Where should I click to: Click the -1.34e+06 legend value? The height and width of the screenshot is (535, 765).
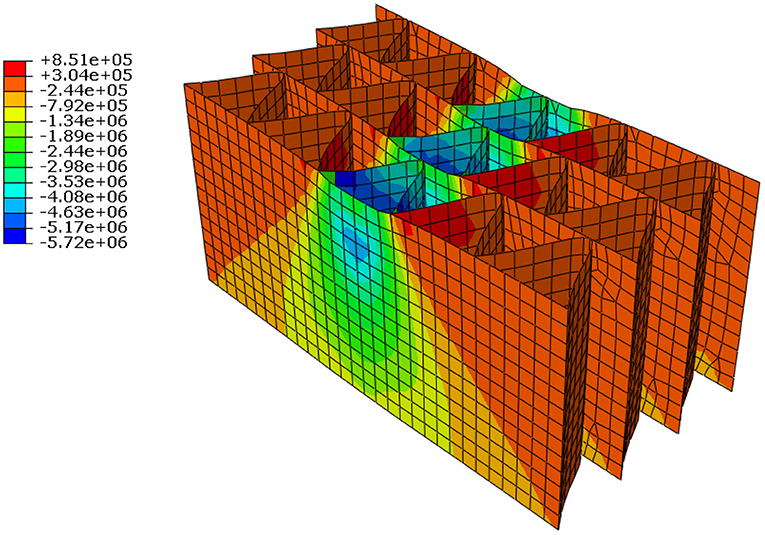click(x=84, y=120)
